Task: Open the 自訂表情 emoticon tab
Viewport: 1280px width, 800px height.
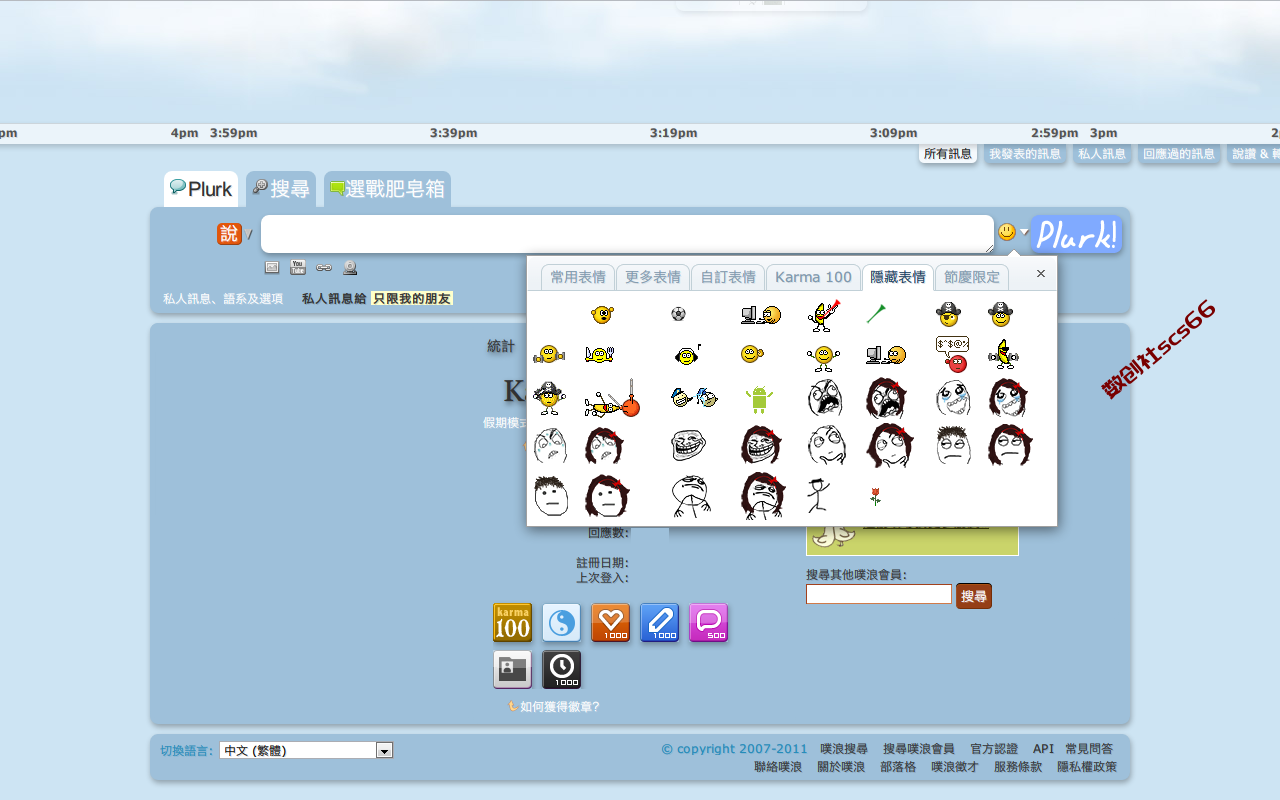Action: point(728,277)
